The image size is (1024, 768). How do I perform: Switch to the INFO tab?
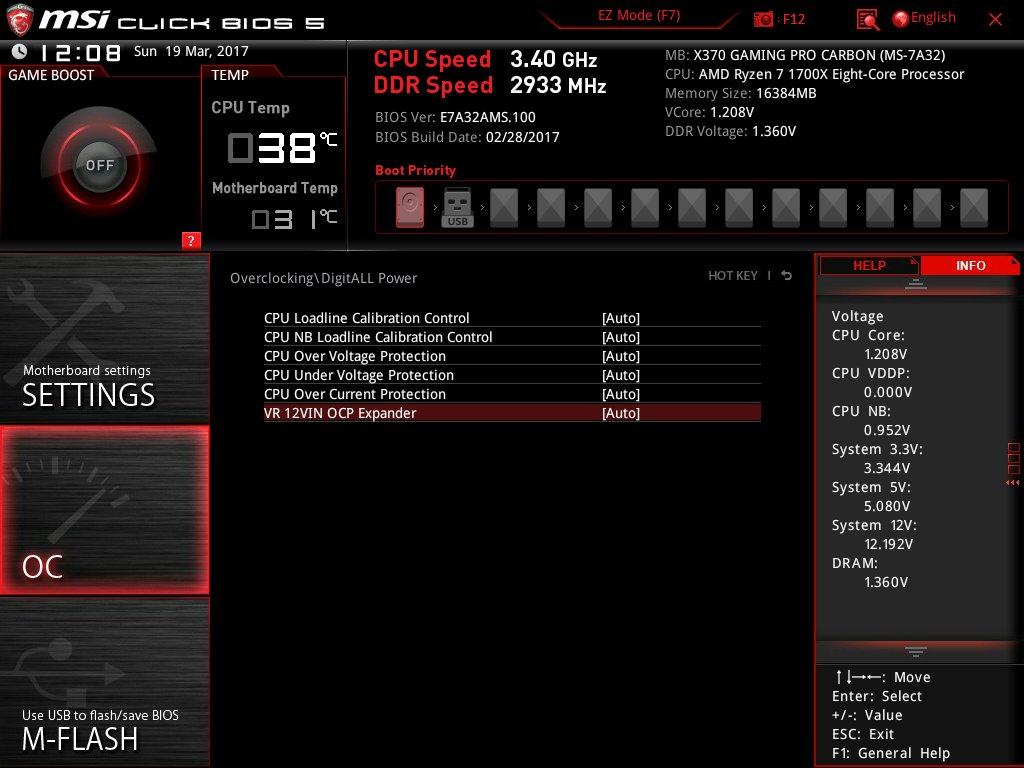coord(970,266)
